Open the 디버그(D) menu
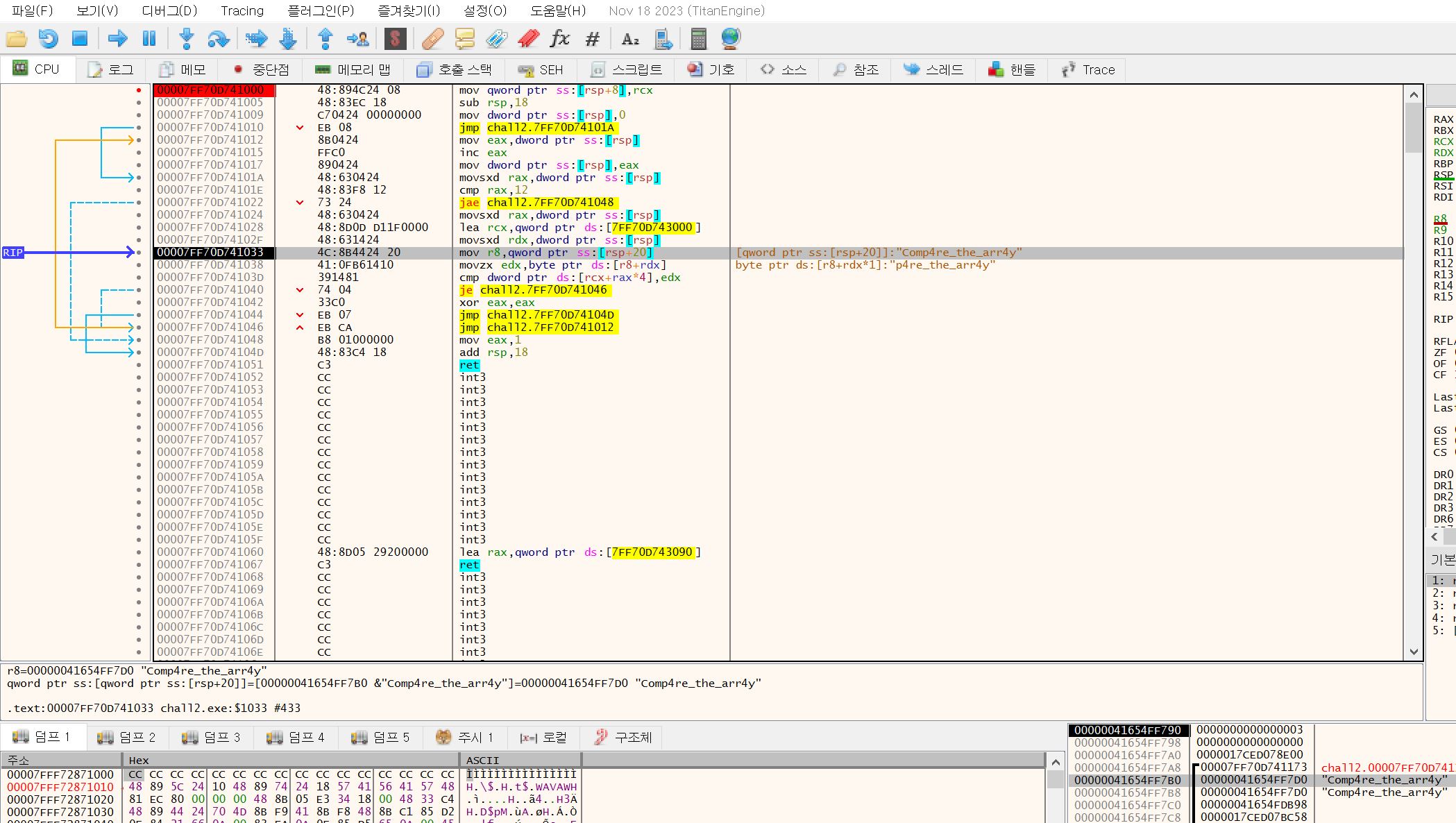This screenshot has width=1456, height=823. pyautogui.click(x=169, y=10)
